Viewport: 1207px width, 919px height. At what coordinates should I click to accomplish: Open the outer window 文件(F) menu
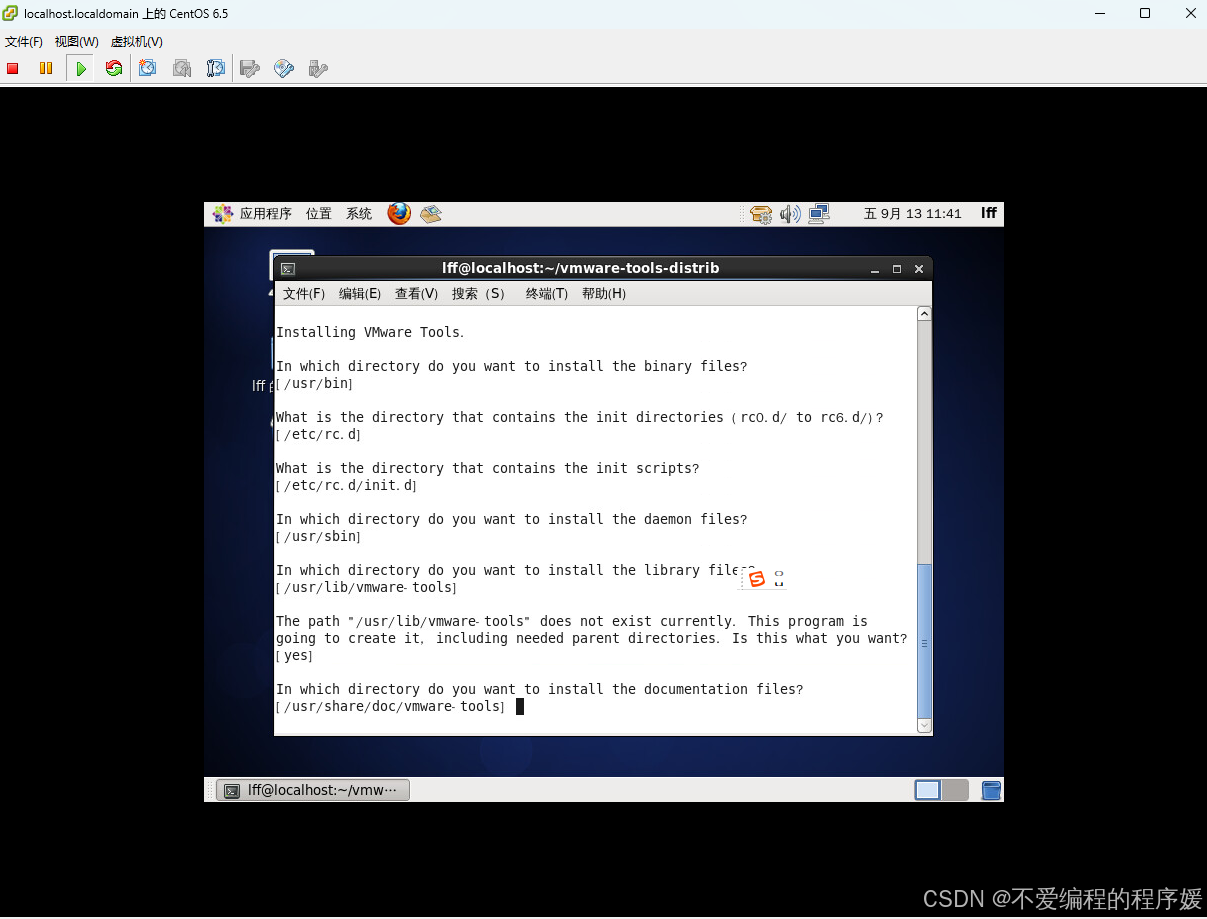[x=24, y=42]
